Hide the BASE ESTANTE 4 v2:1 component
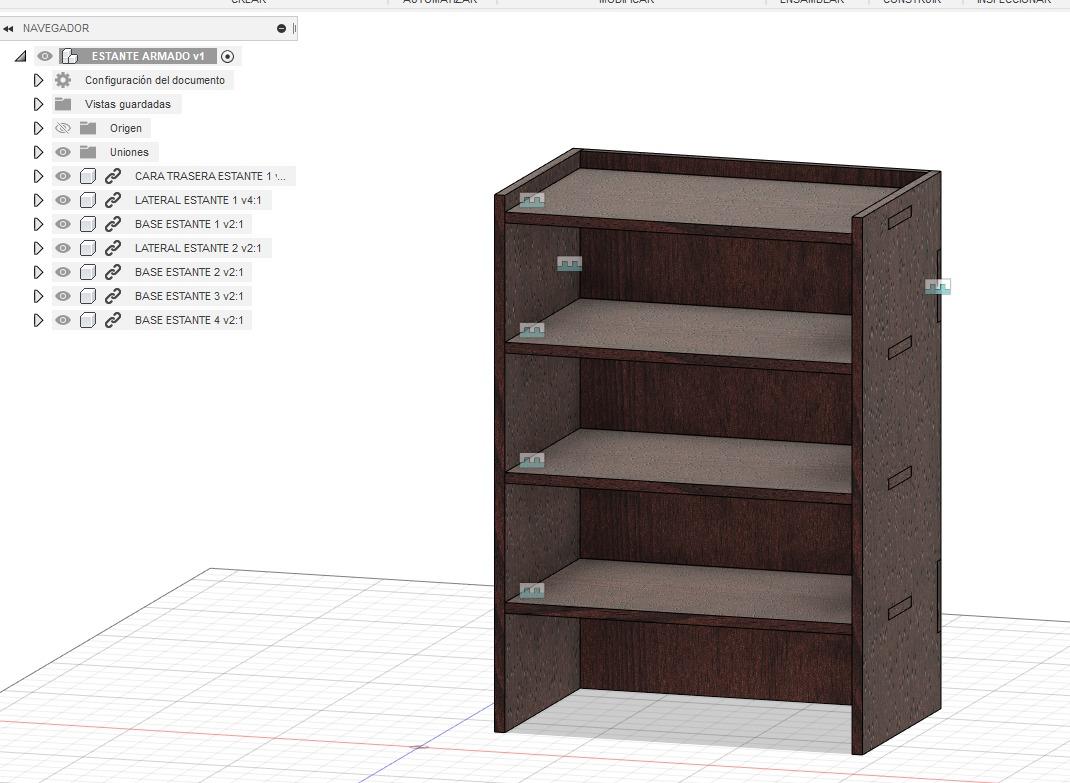The height and width of the screenshot is (783, 1070). coord(63,320)
